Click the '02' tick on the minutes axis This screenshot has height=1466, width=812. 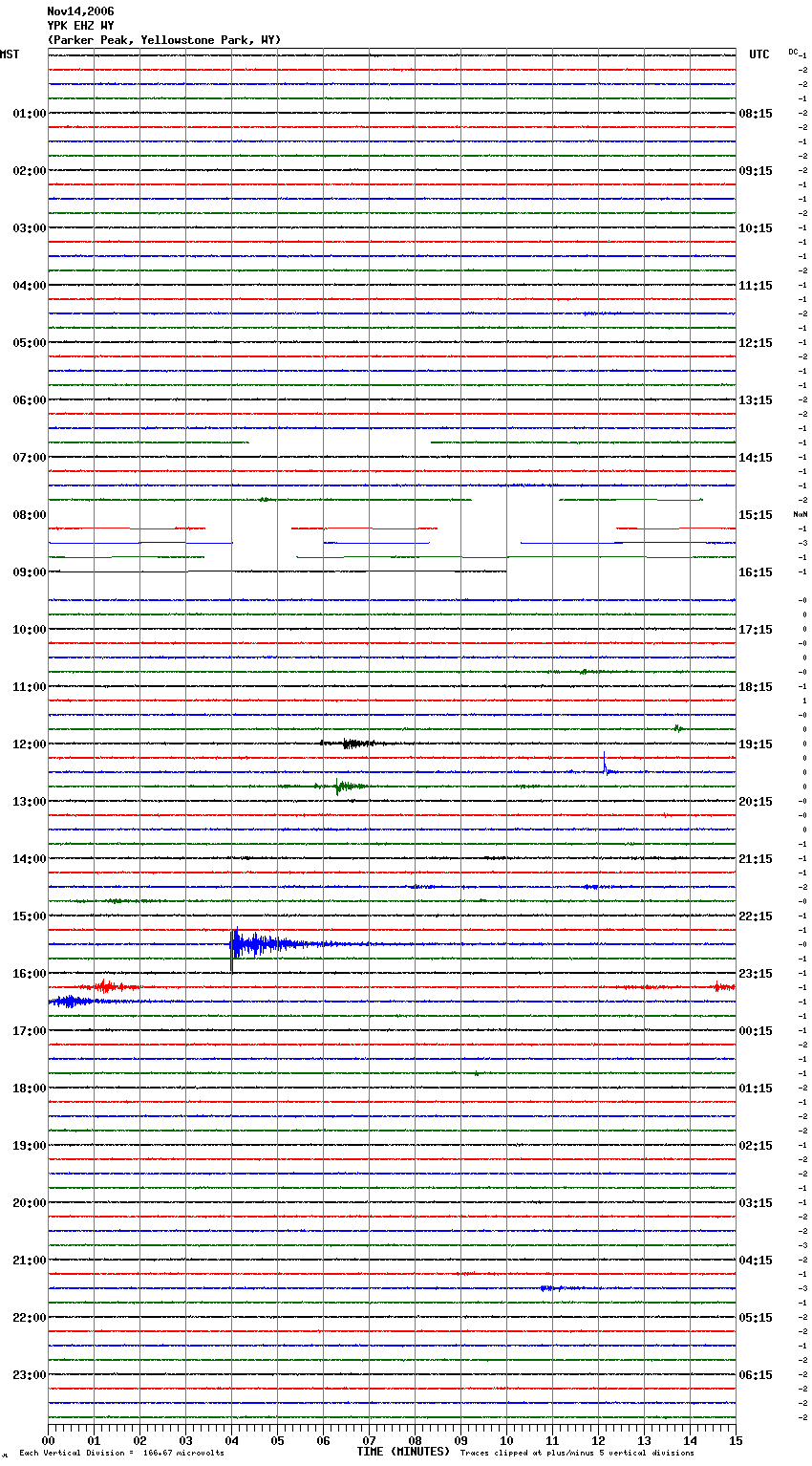click(x=139, y=1440)
